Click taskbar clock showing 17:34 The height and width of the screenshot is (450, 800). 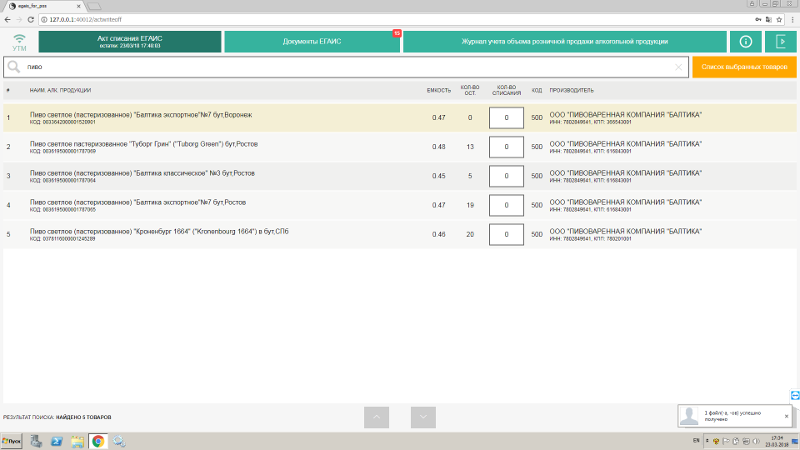click(x=777, y=441)
